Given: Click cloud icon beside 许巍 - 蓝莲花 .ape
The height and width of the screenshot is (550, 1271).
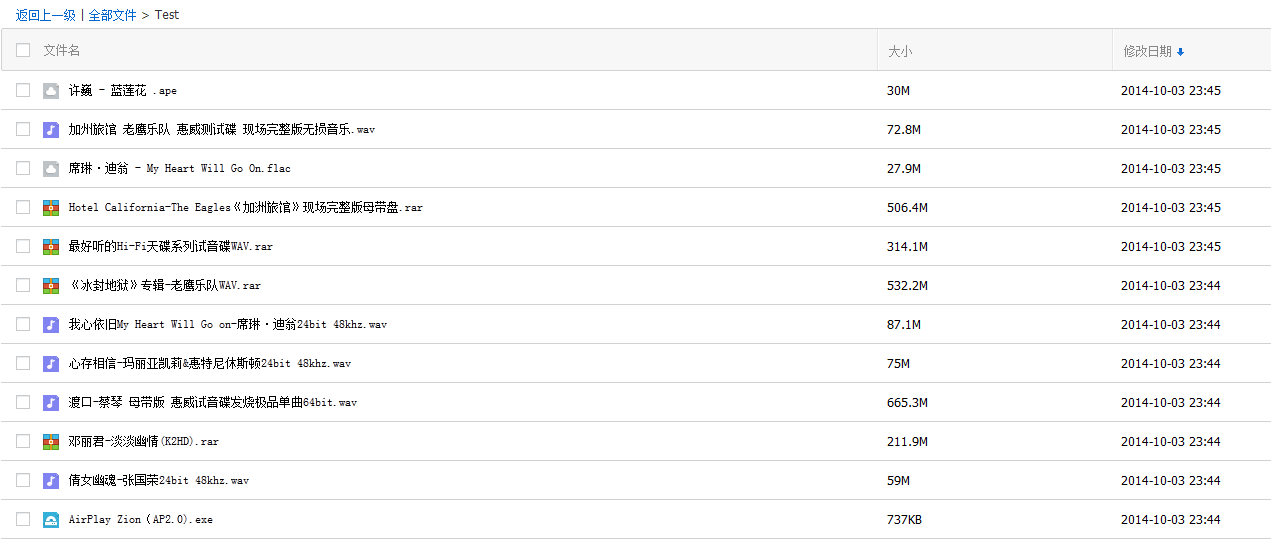Looking at the screenshot, I should pyautogui.click(x=51, y=91).
